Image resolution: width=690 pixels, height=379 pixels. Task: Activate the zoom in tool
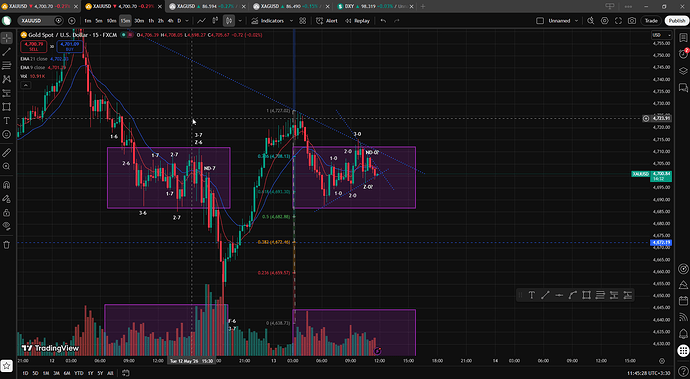[7, 166]
